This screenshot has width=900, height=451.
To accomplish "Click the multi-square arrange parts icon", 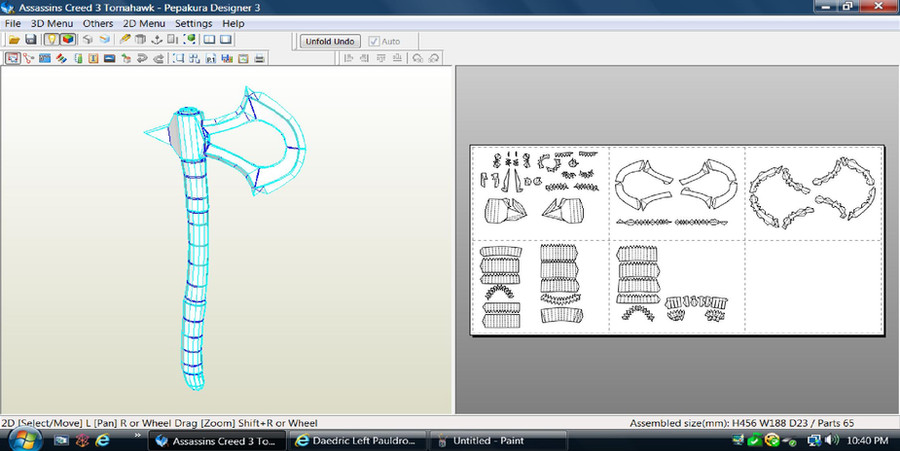I will pos(195,58).
